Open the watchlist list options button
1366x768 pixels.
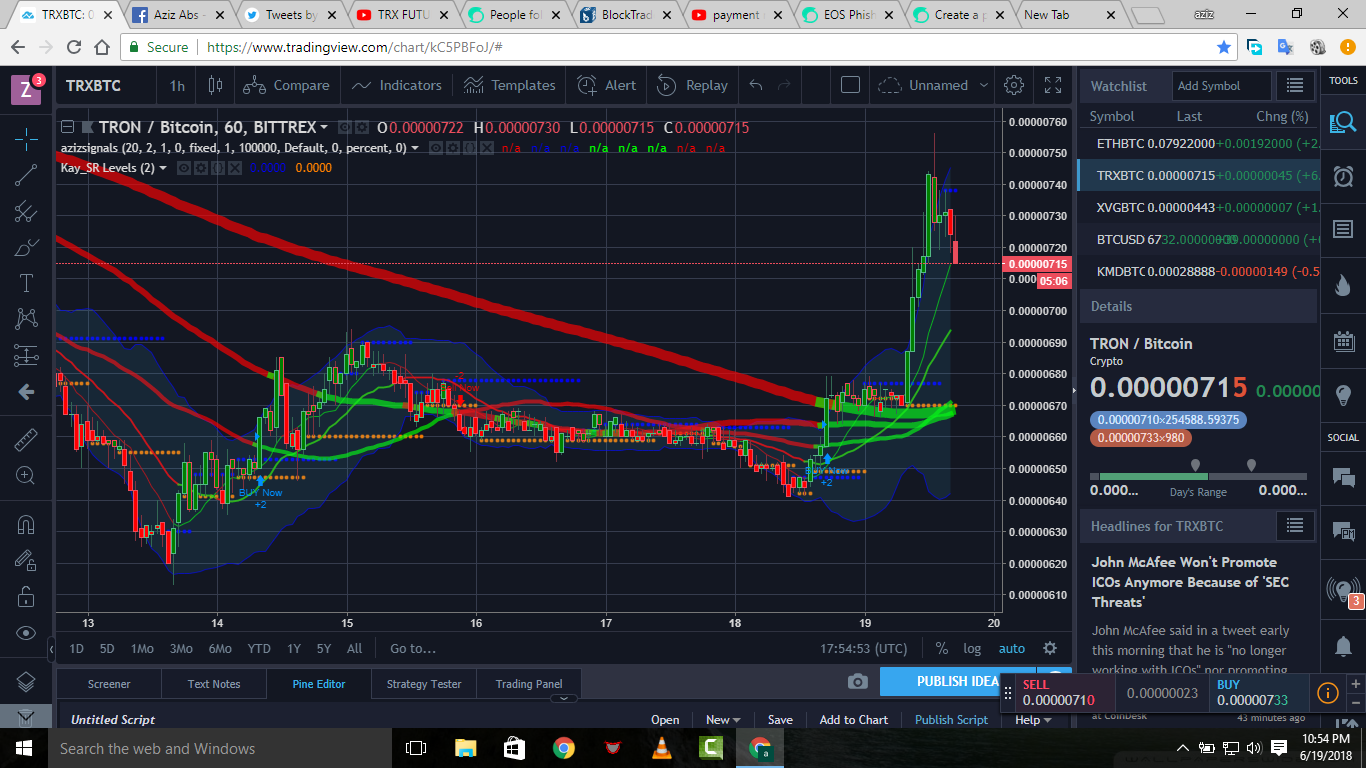coord(1295,86)
